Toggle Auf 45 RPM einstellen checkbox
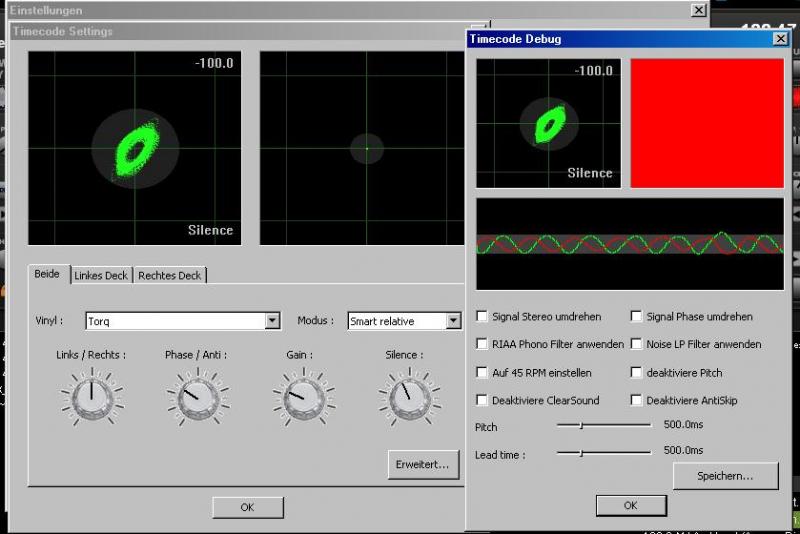The image size is (800, 534). pyautogui.click(x=483, y=373)
